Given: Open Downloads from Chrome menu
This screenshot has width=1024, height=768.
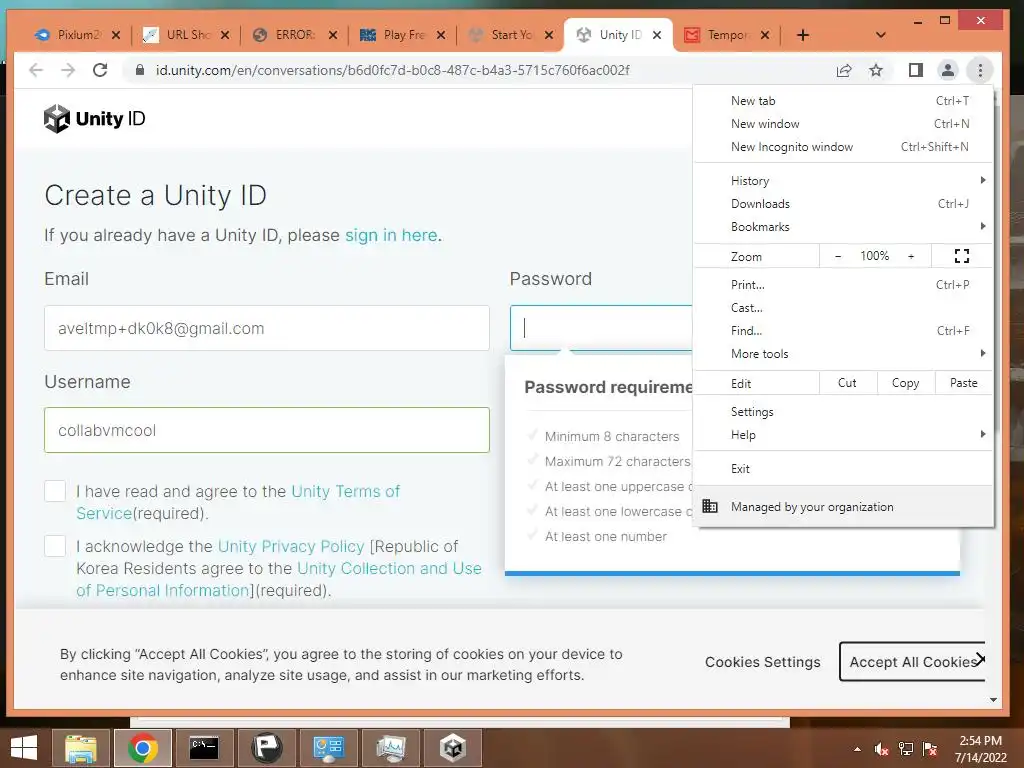Looking at the screenshot, I should [x=842, y=204].
